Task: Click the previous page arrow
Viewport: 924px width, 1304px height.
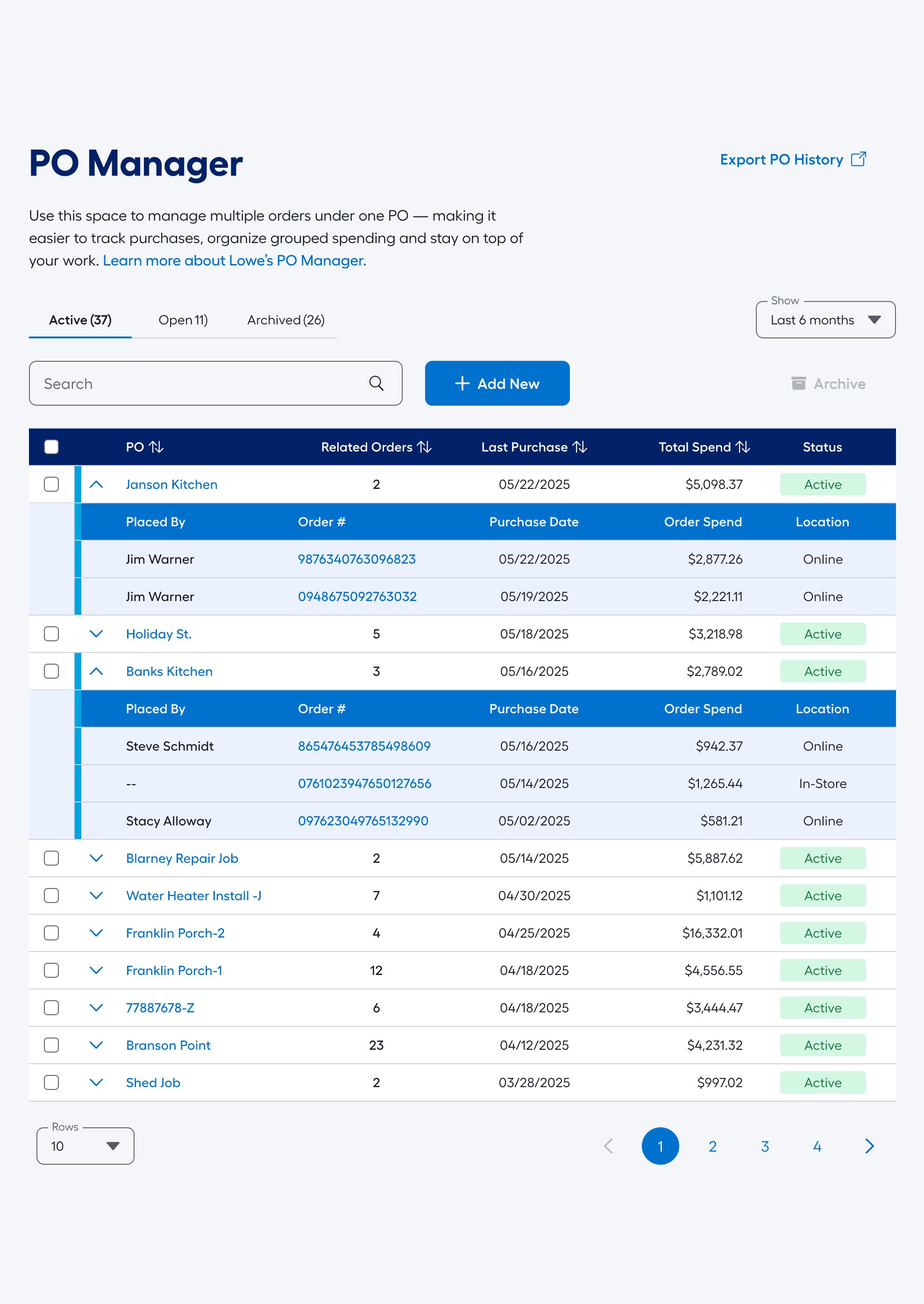Action: pos(608,1146)
